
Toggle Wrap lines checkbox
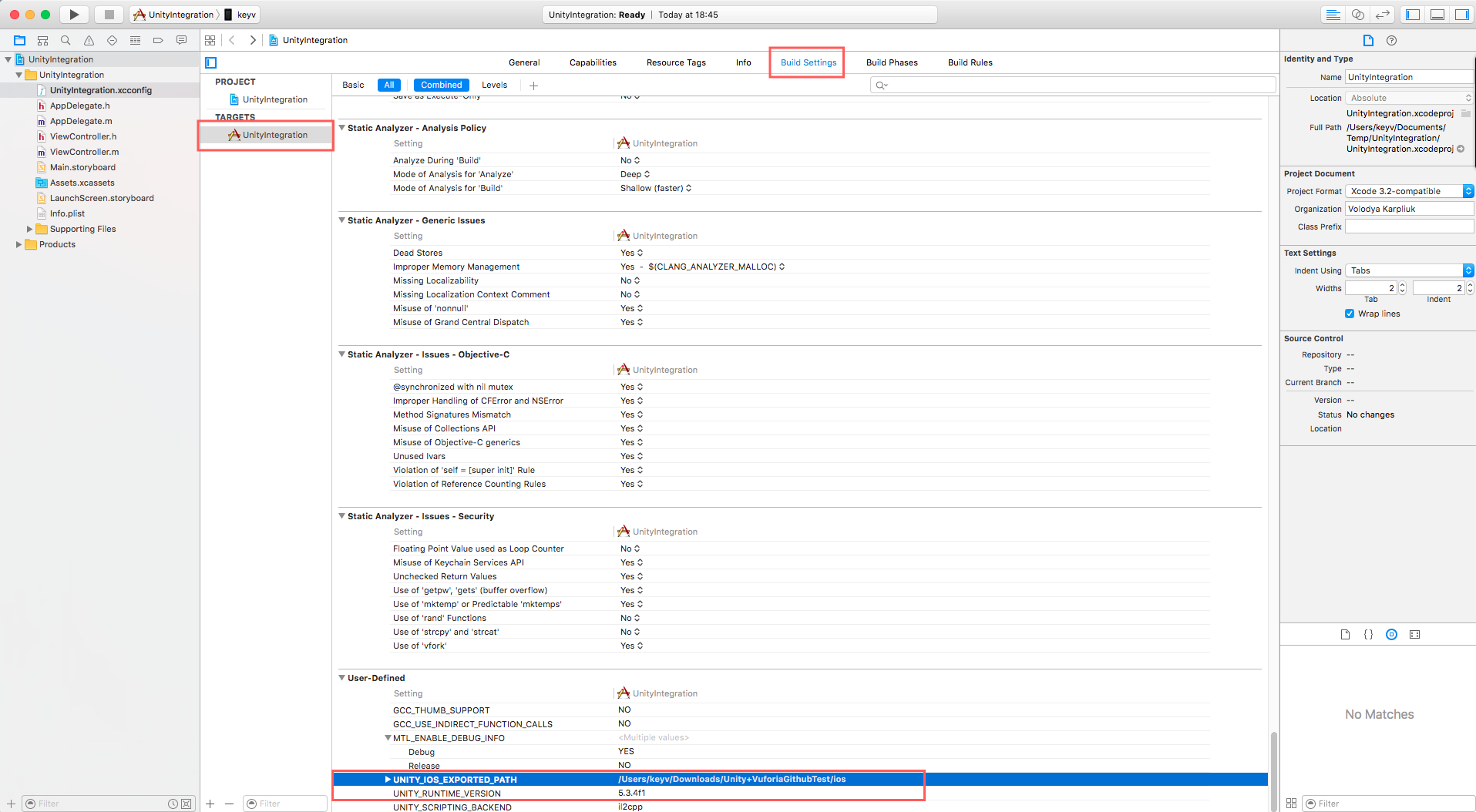click(1350, 314)
